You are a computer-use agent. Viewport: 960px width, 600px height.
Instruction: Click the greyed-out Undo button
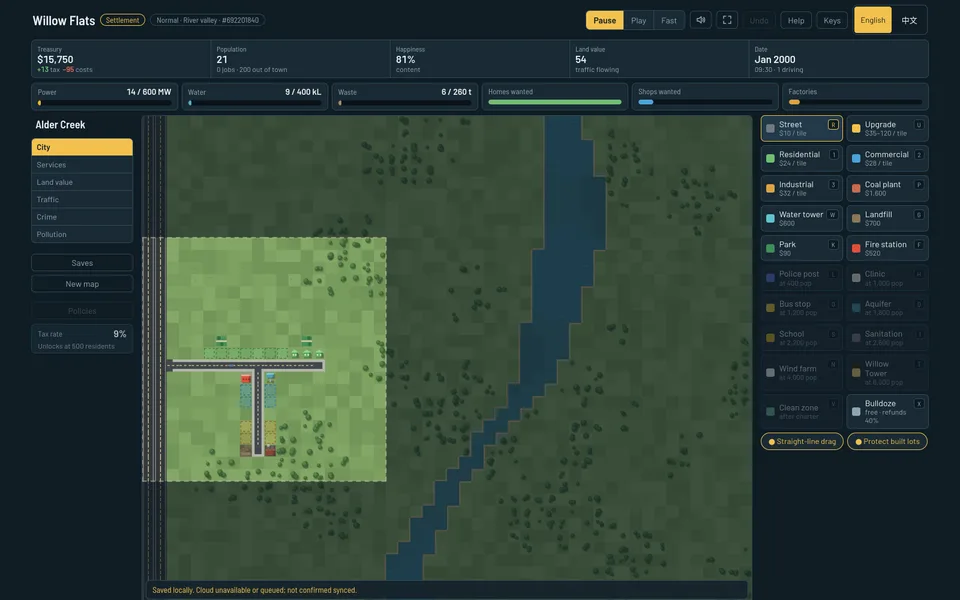click(x=759, y=20)
